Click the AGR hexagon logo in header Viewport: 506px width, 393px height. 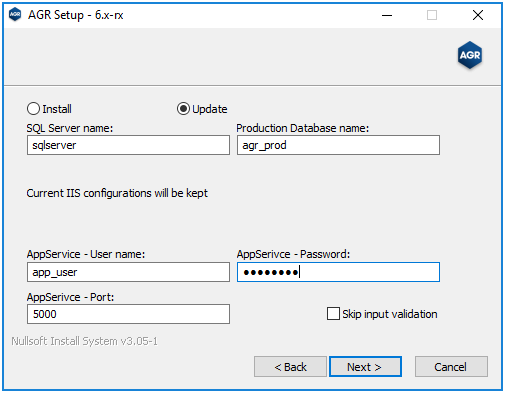(x=470, y=55)
